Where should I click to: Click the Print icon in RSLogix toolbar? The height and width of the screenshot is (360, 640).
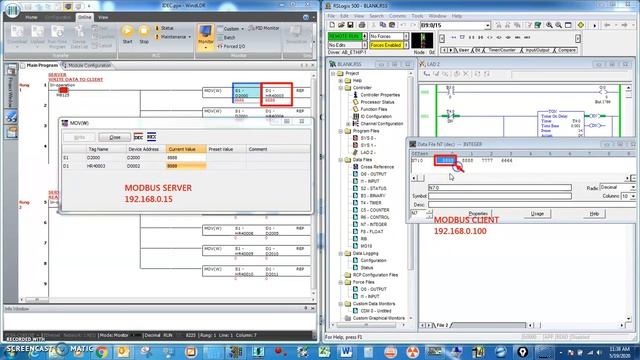[x=362, y=25]
